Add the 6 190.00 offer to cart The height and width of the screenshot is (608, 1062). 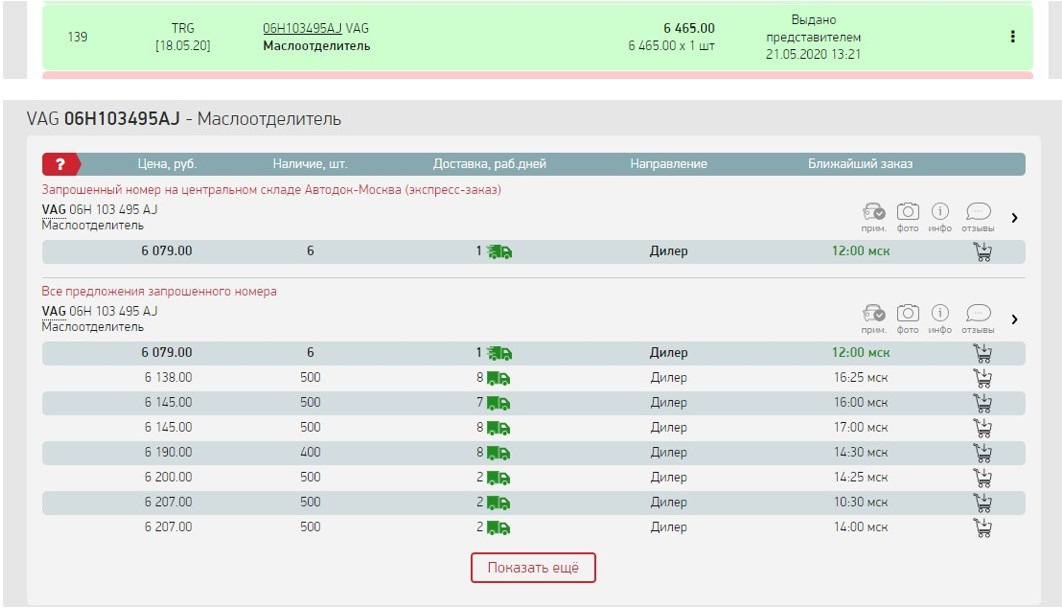click(x=982, y=453)
